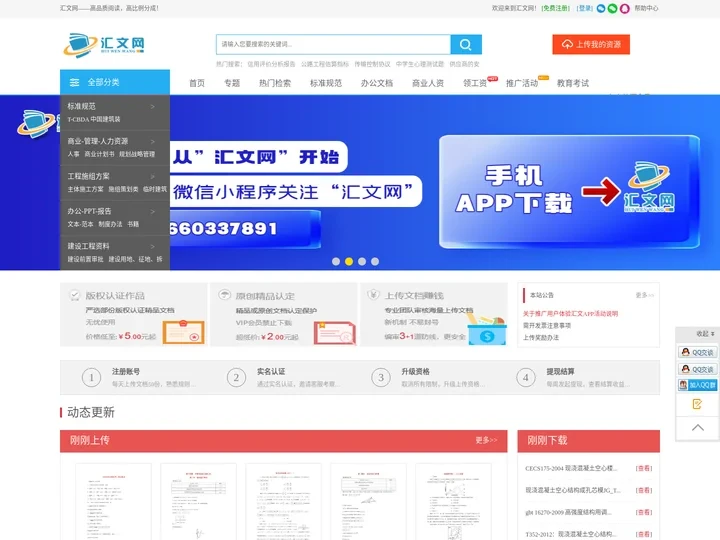Expand the 商业-管理-人力资源 category arrow
This screenshot has height=540, width=720.
pos(152,141)
